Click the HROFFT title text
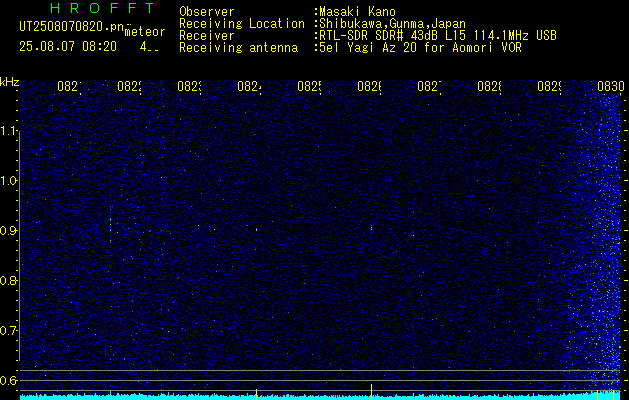The image size is (629, 400). [102, 8]
